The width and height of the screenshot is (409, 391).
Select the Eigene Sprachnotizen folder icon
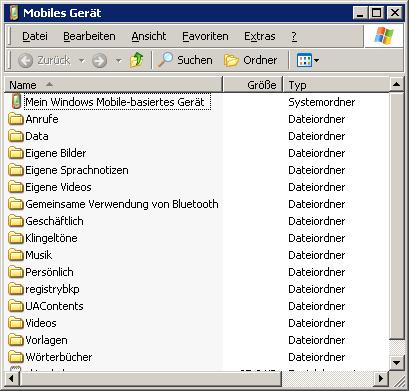[x=16, y=170]
